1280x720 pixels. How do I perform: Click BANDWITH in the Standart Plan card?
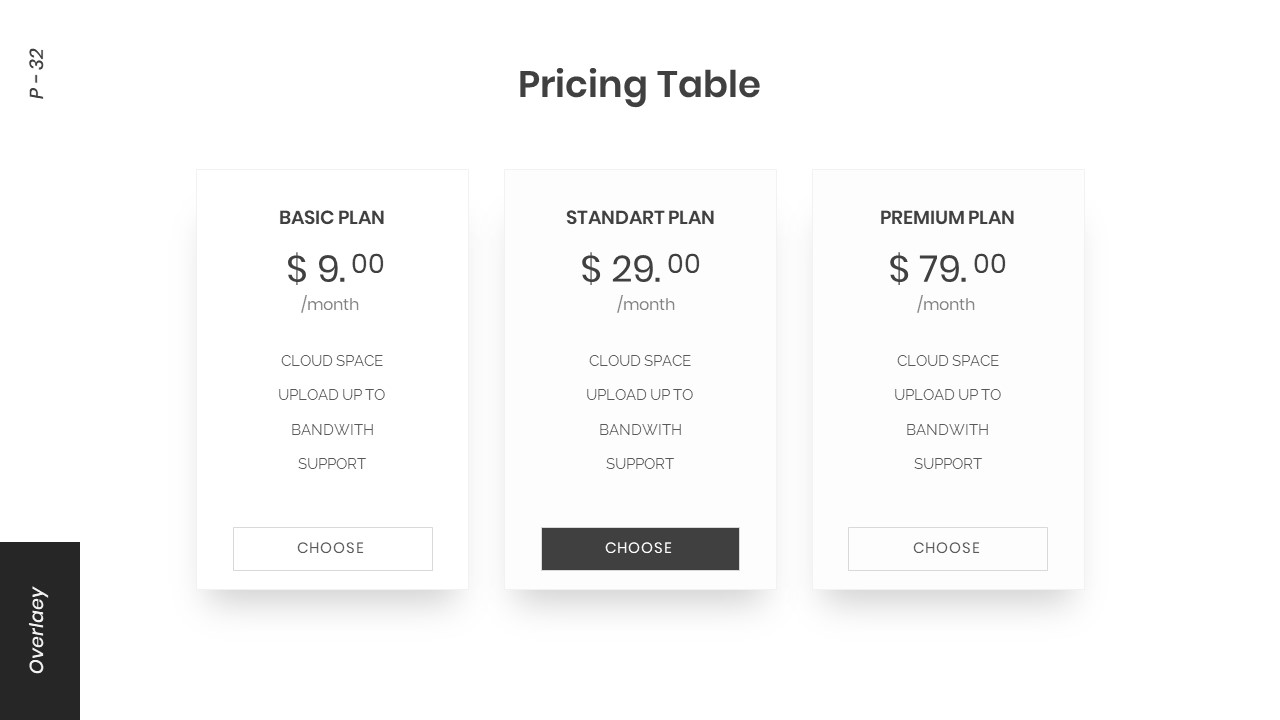click(x=640, y=430)
